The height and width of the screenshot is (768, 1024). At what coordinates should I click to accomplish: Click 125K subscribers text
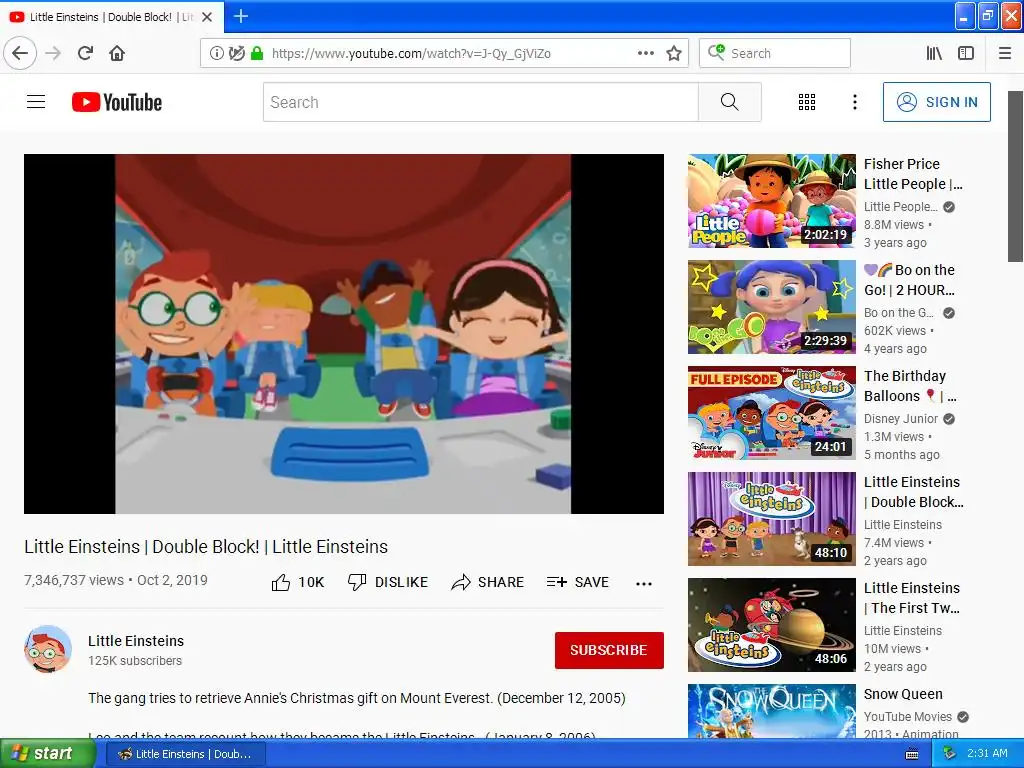135,661
